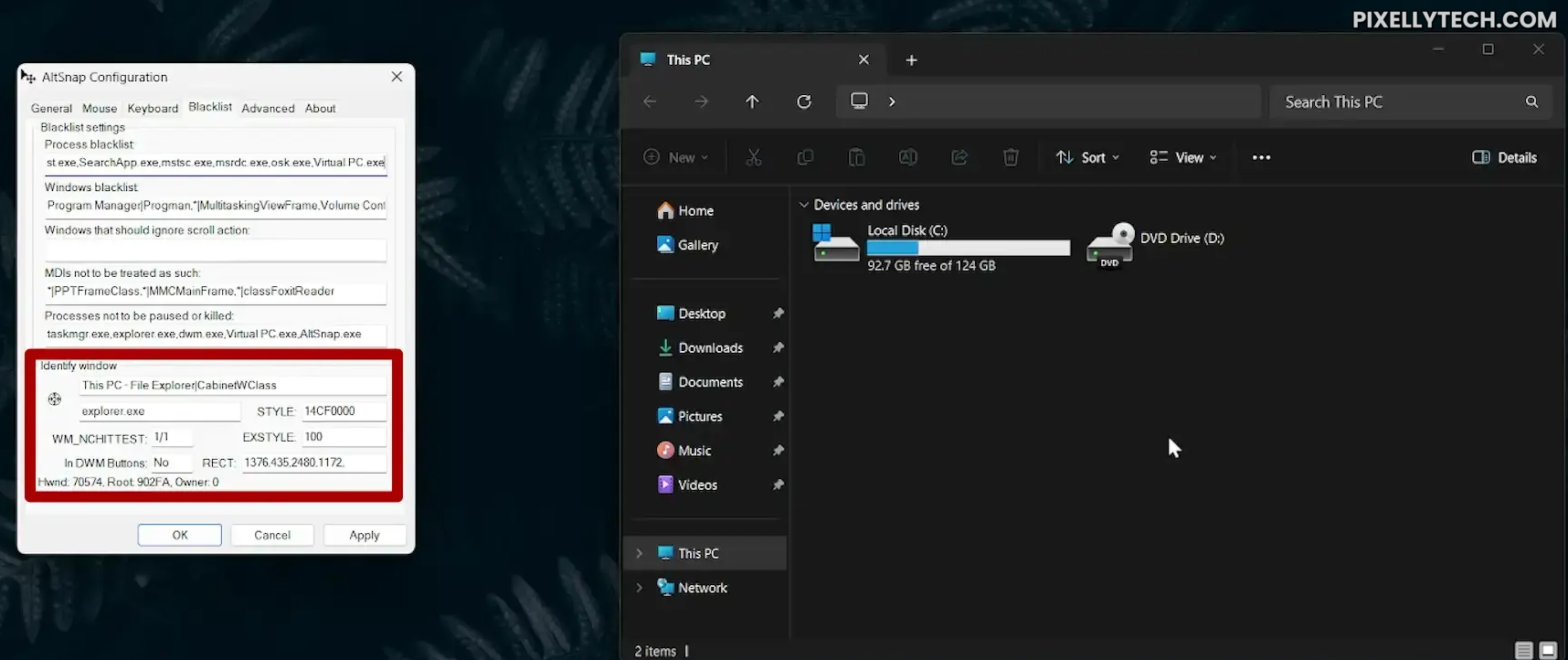Click the pin icon beside Videos
1568x660 pixels.
tap(779, 485)
